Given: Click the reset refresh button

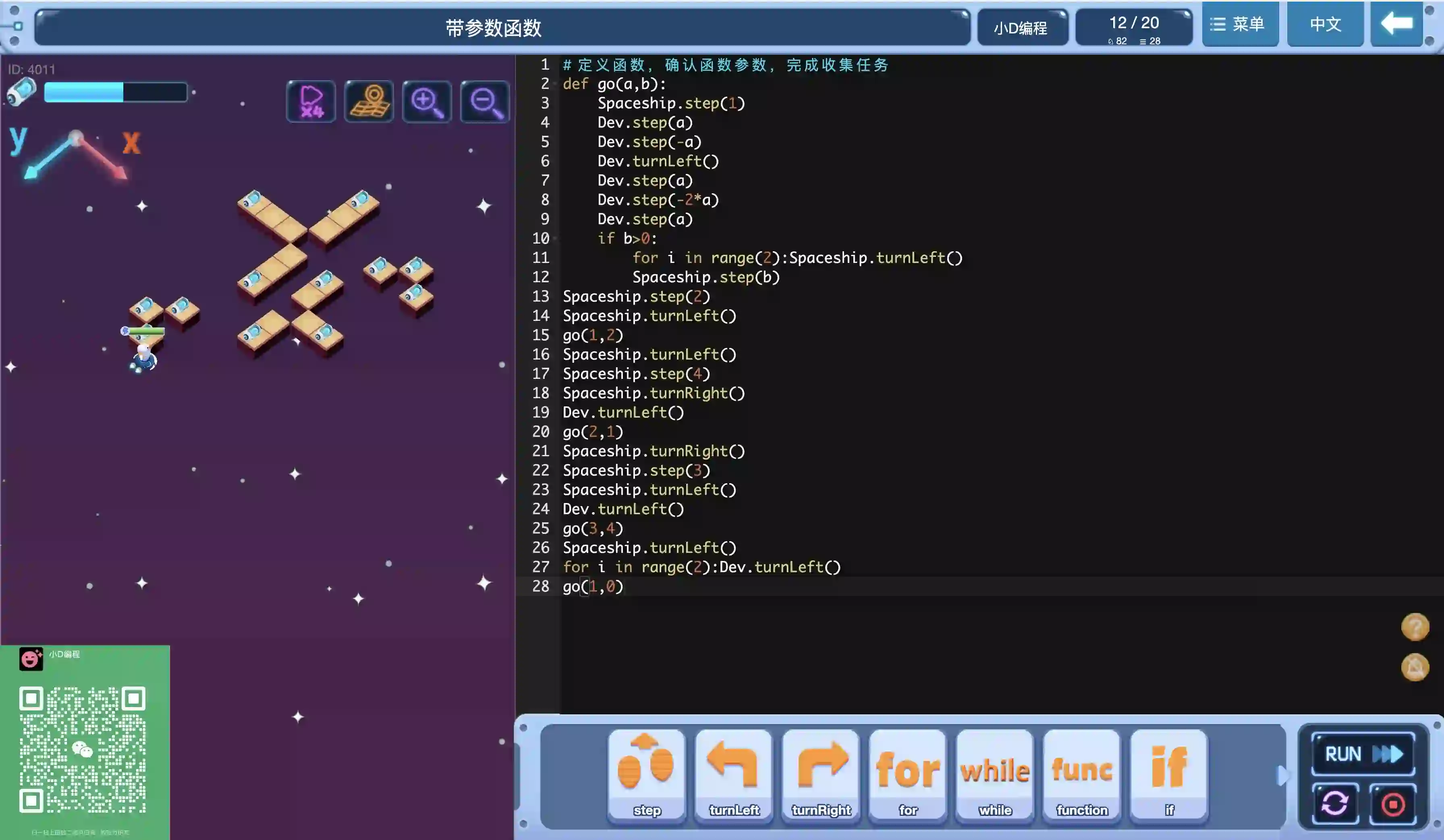Looking at the screenshot, I should tap(1335, 803).
